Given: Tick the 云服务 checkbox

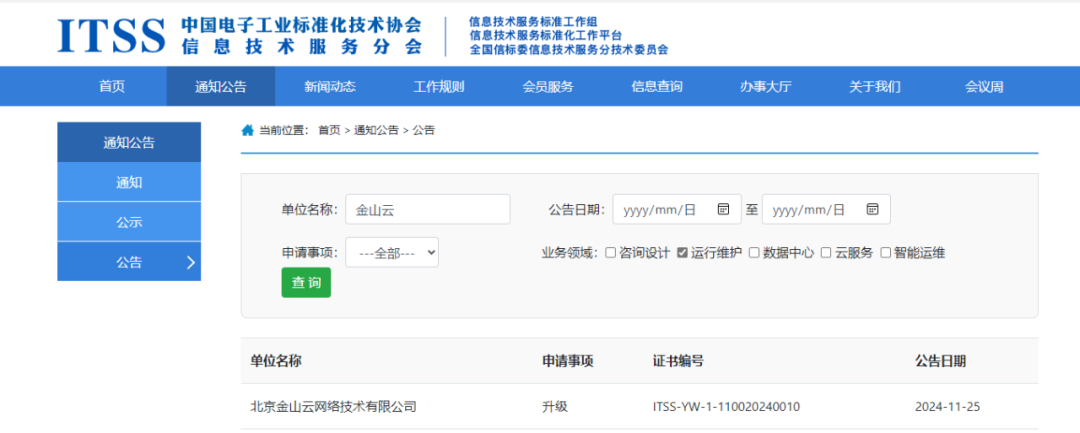Looking at the screenshot, I should tap(826, 253).
